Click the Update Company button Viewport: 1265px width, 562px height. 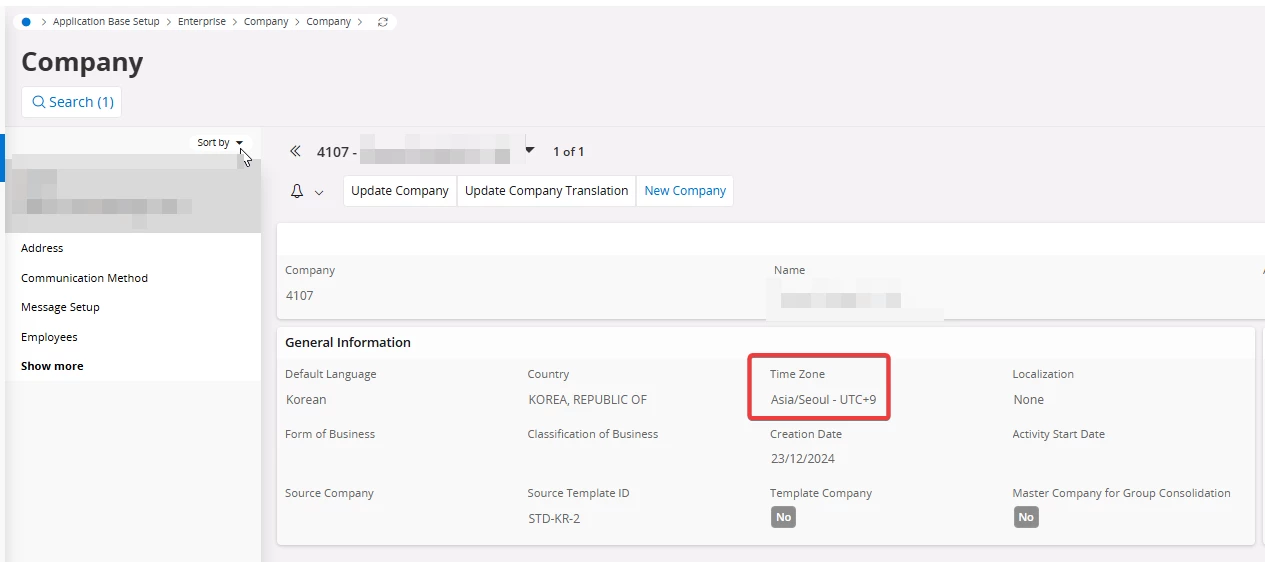(400, 191)
